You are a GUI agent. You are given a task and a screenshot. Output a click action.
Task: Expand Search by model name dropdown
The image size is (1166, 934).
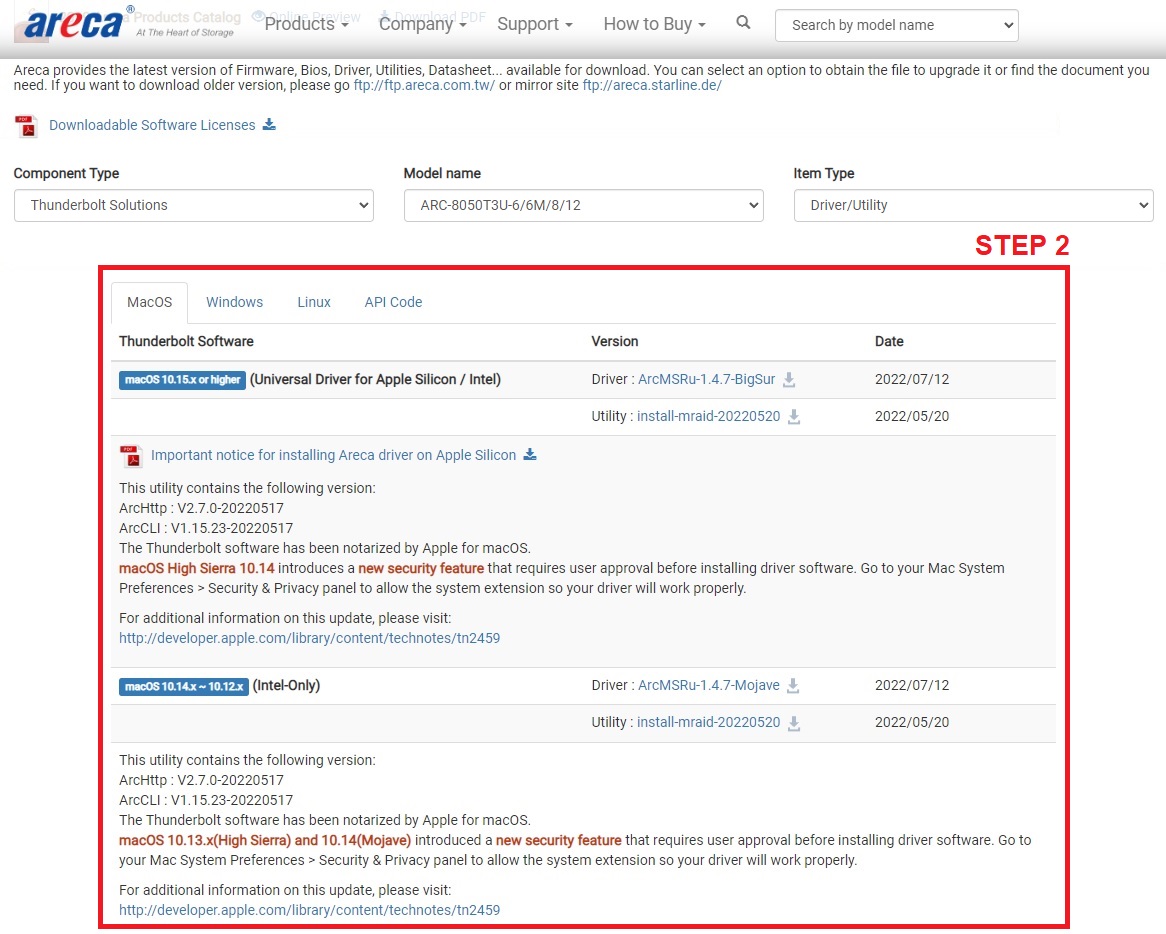click(896, 25)
